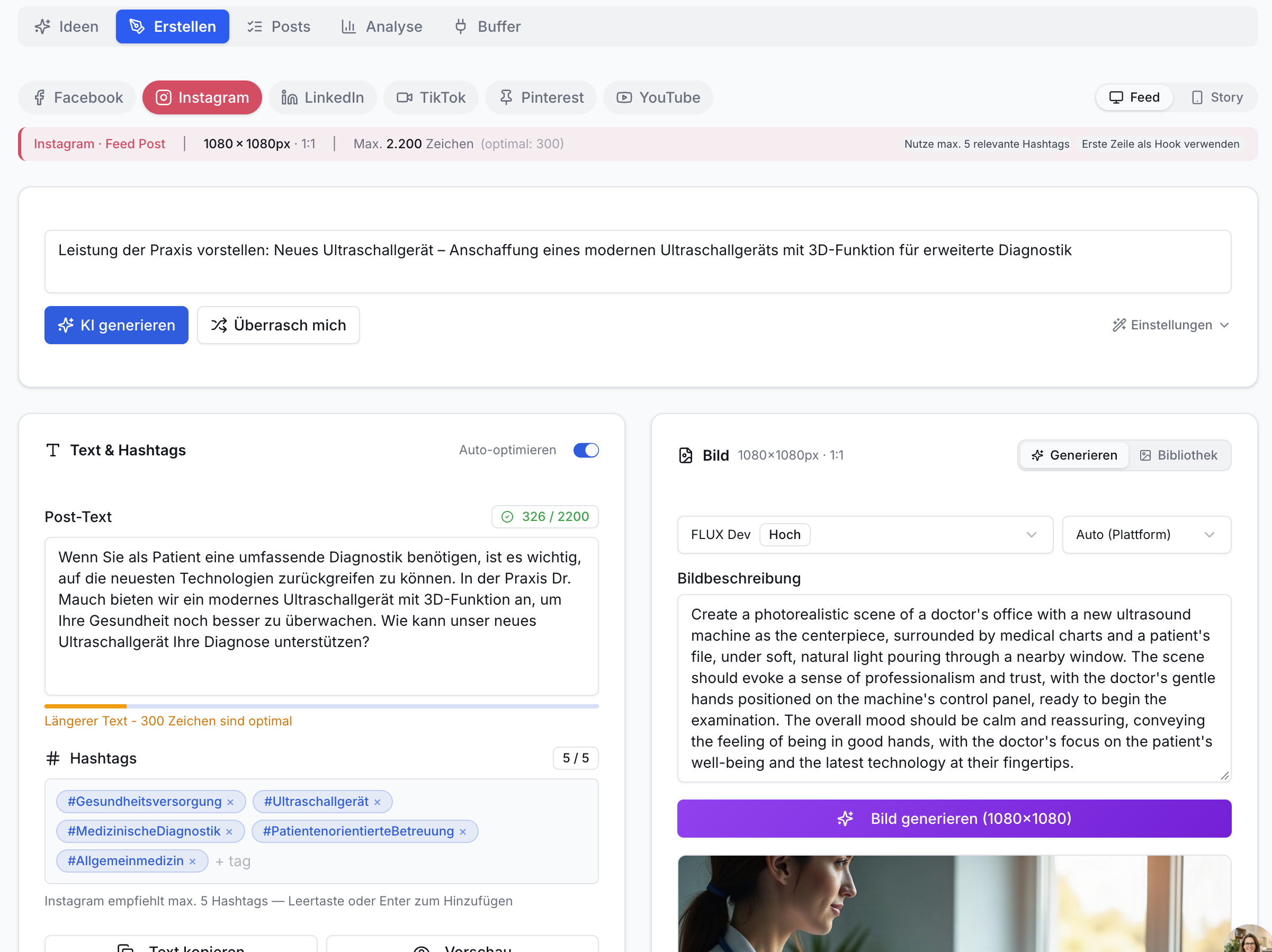
Task: Click the Hashtags # icon
Action: [53, 758]
